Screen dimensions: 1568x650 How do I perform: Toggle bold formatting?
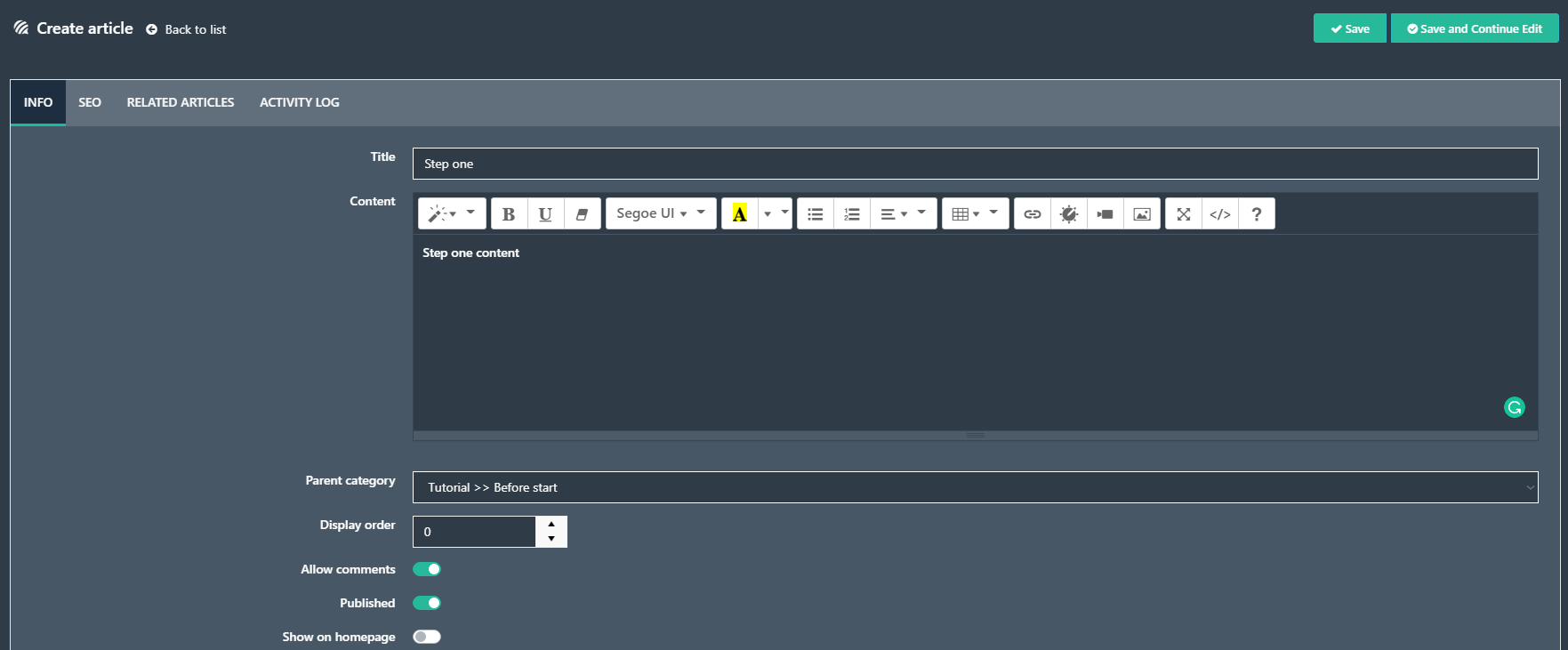point(509,213)
